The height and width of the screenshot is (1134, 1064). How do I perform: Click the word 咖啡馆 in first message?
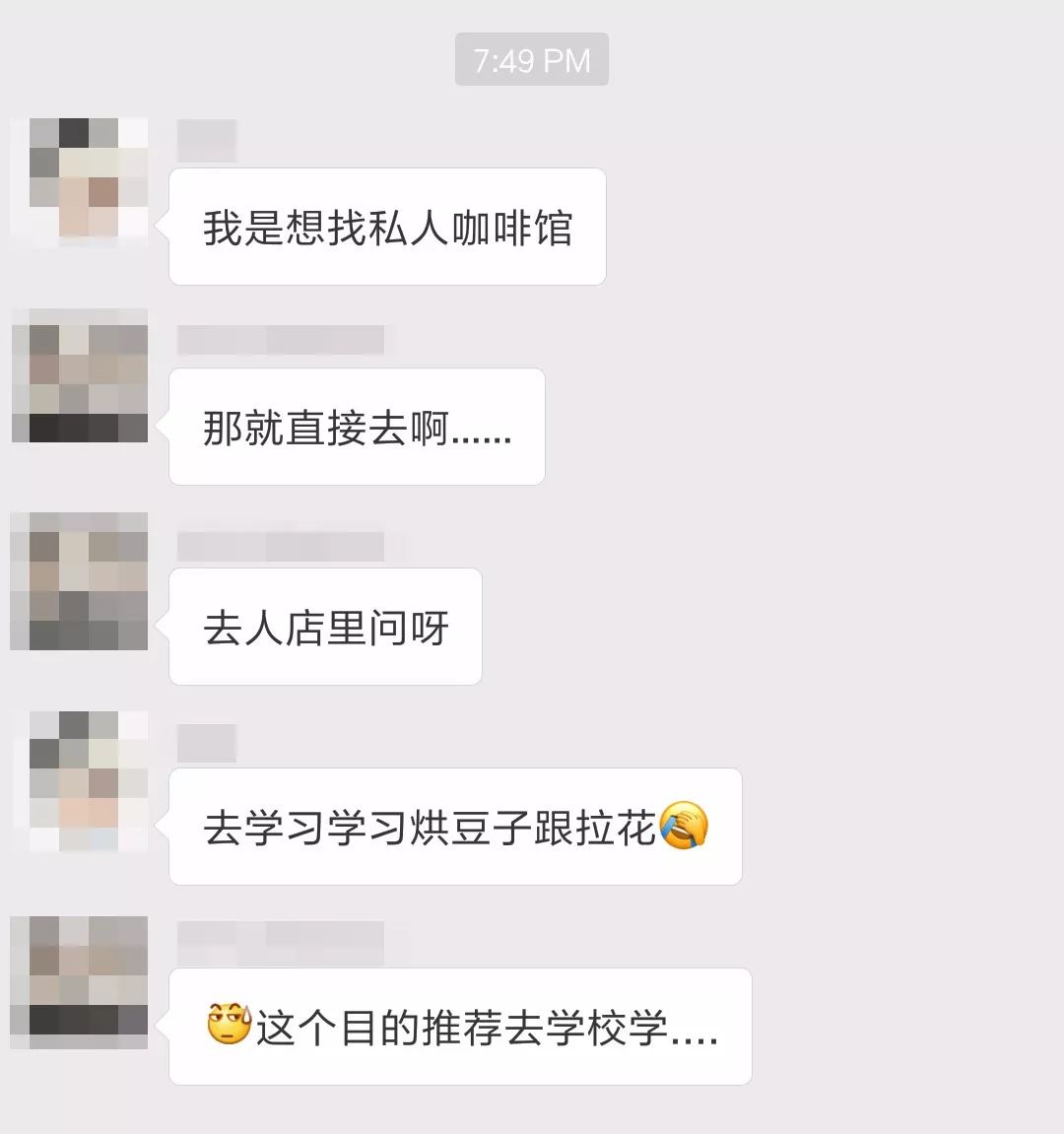pos(513,228)
